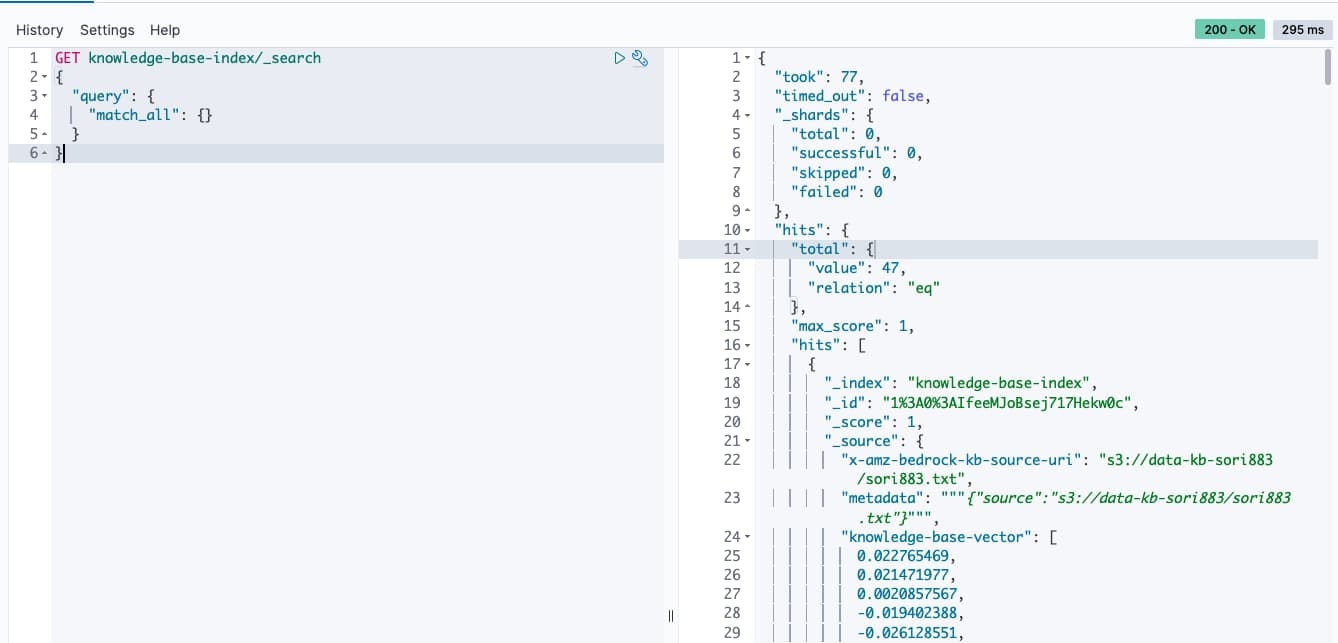Collapse request line 2 opening brace fold
This screenshot has height=643, width=1338.
(x=45, y=77)
